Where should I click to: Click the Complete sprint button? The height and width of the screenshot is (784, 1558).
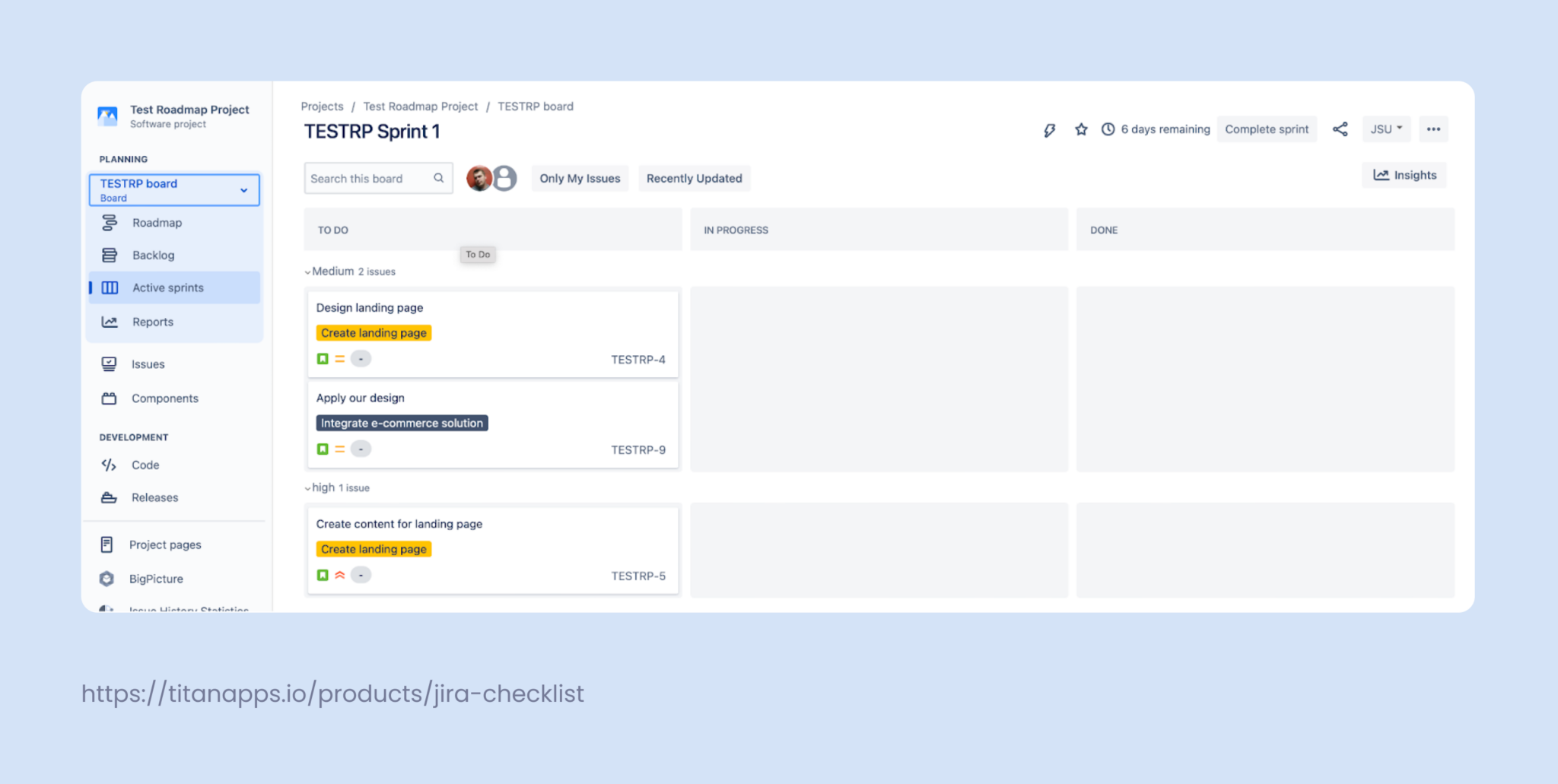1267,129
